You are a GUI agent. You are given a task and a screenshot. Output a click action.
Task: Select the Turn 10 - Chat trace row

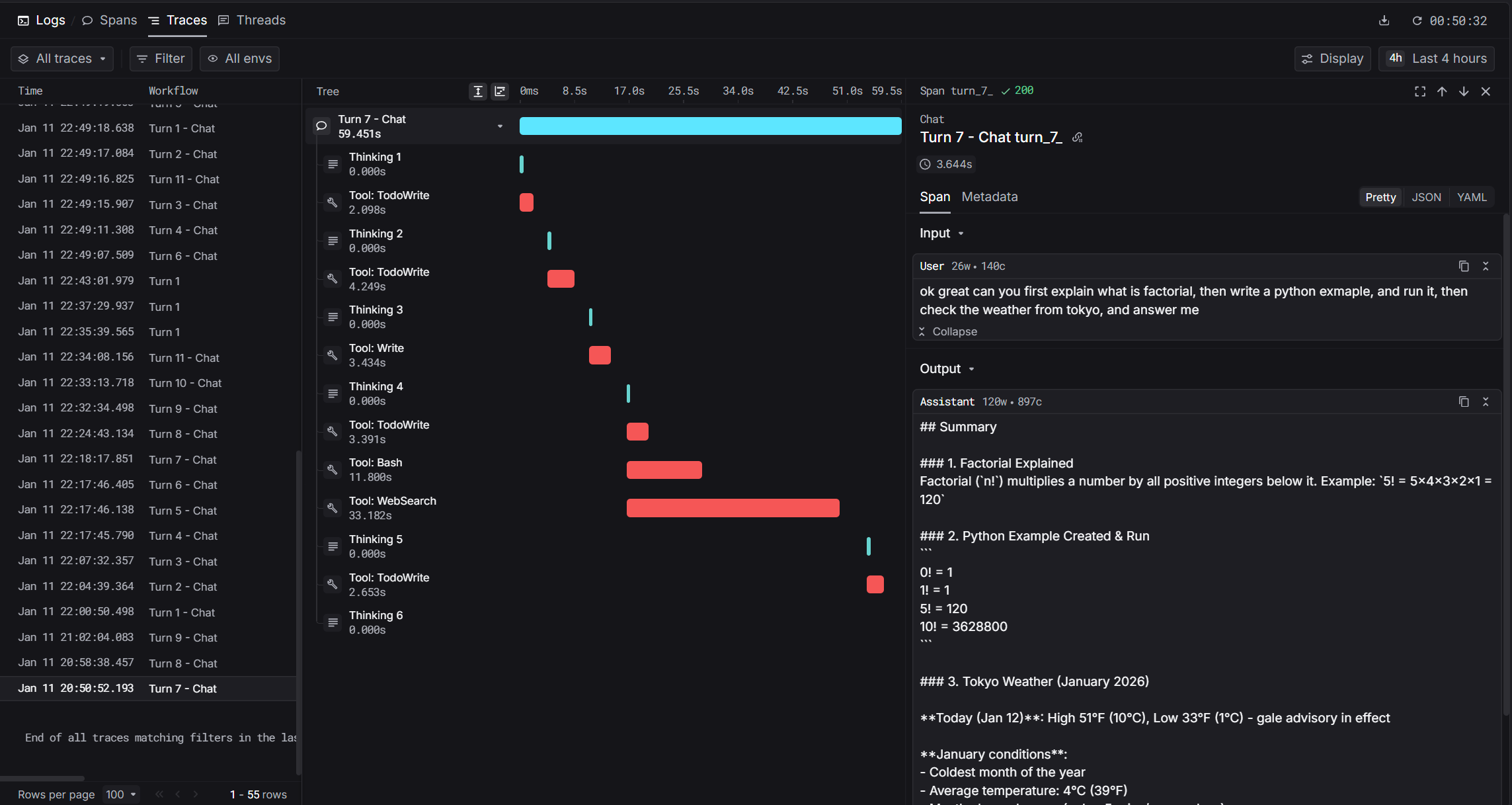click(185, 383)
